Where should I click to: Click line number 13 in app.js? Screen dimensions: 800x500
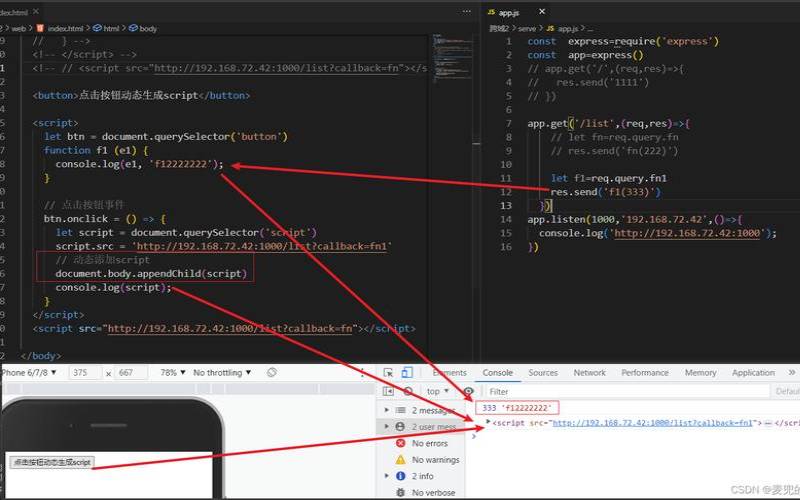(x=505, y=206)
